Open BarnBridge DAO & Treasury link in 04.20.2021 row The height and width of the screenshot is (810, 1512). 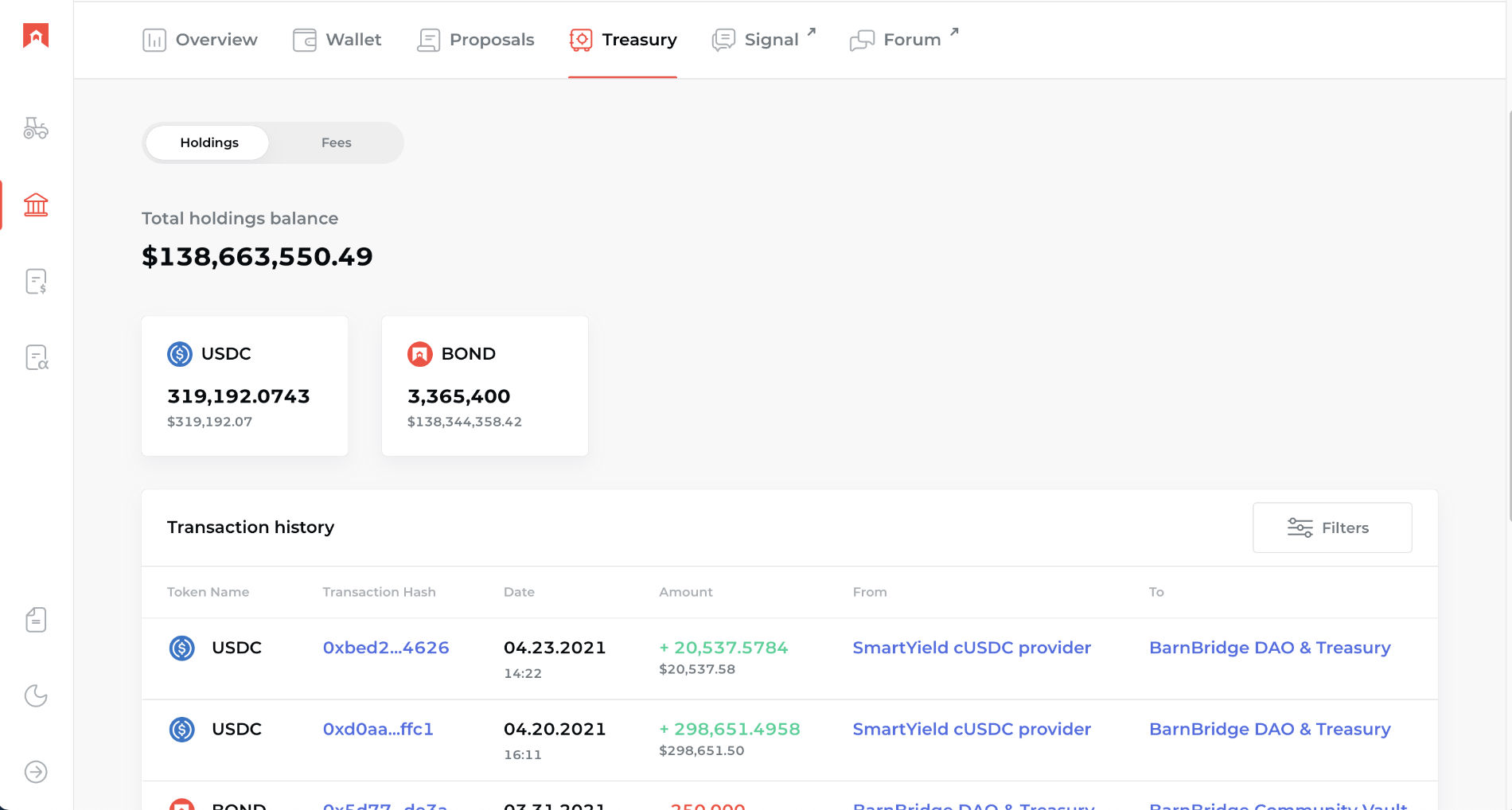point(1269,729)
